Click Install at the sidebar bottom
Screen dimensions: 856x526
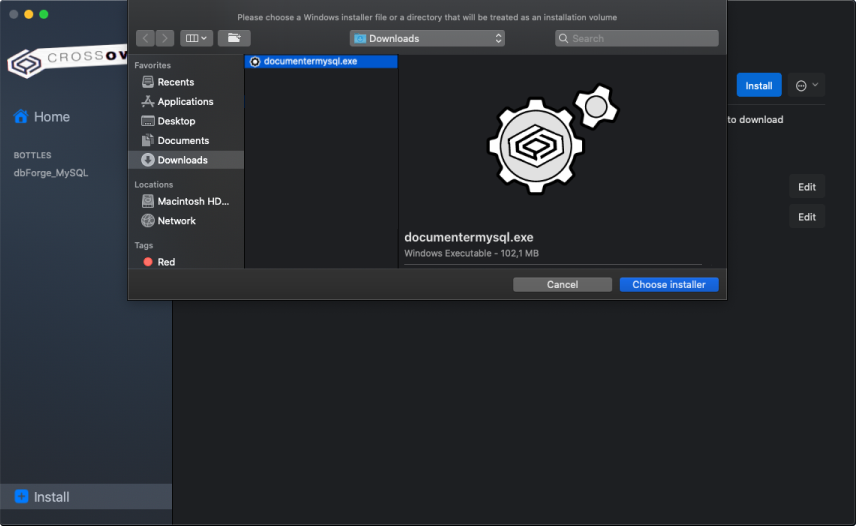tap(86, 497)
